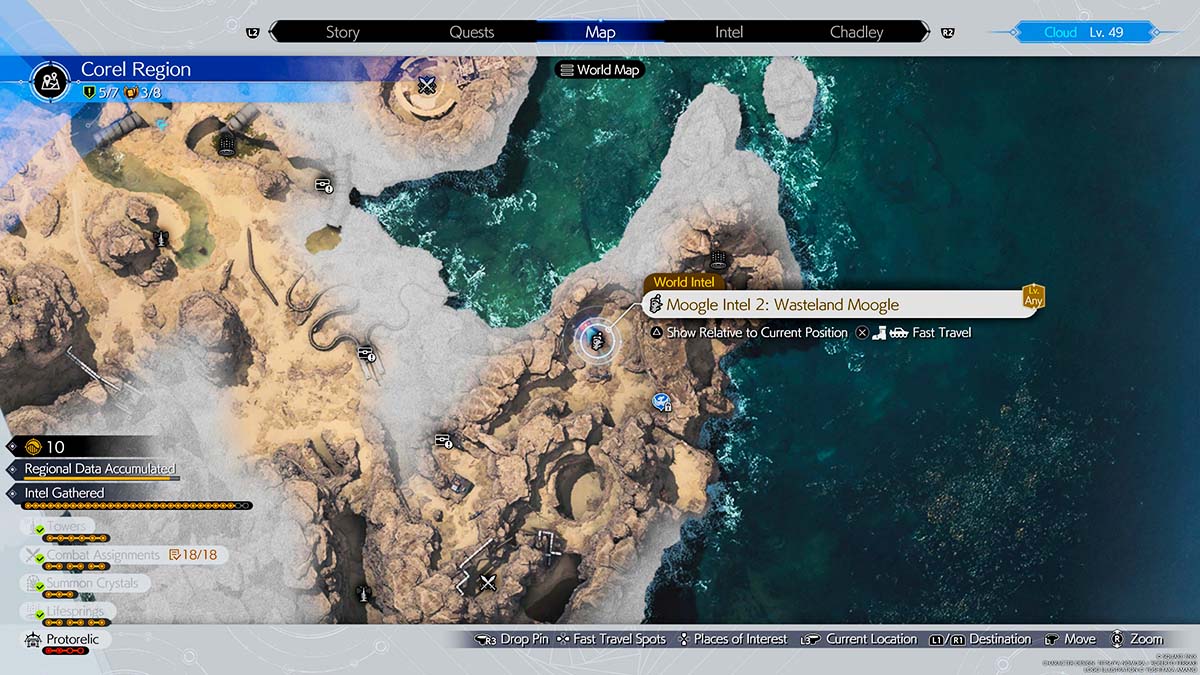Switch to the Quests tab
Screen dimensions: 1200x675
click(x=471, y=32)
